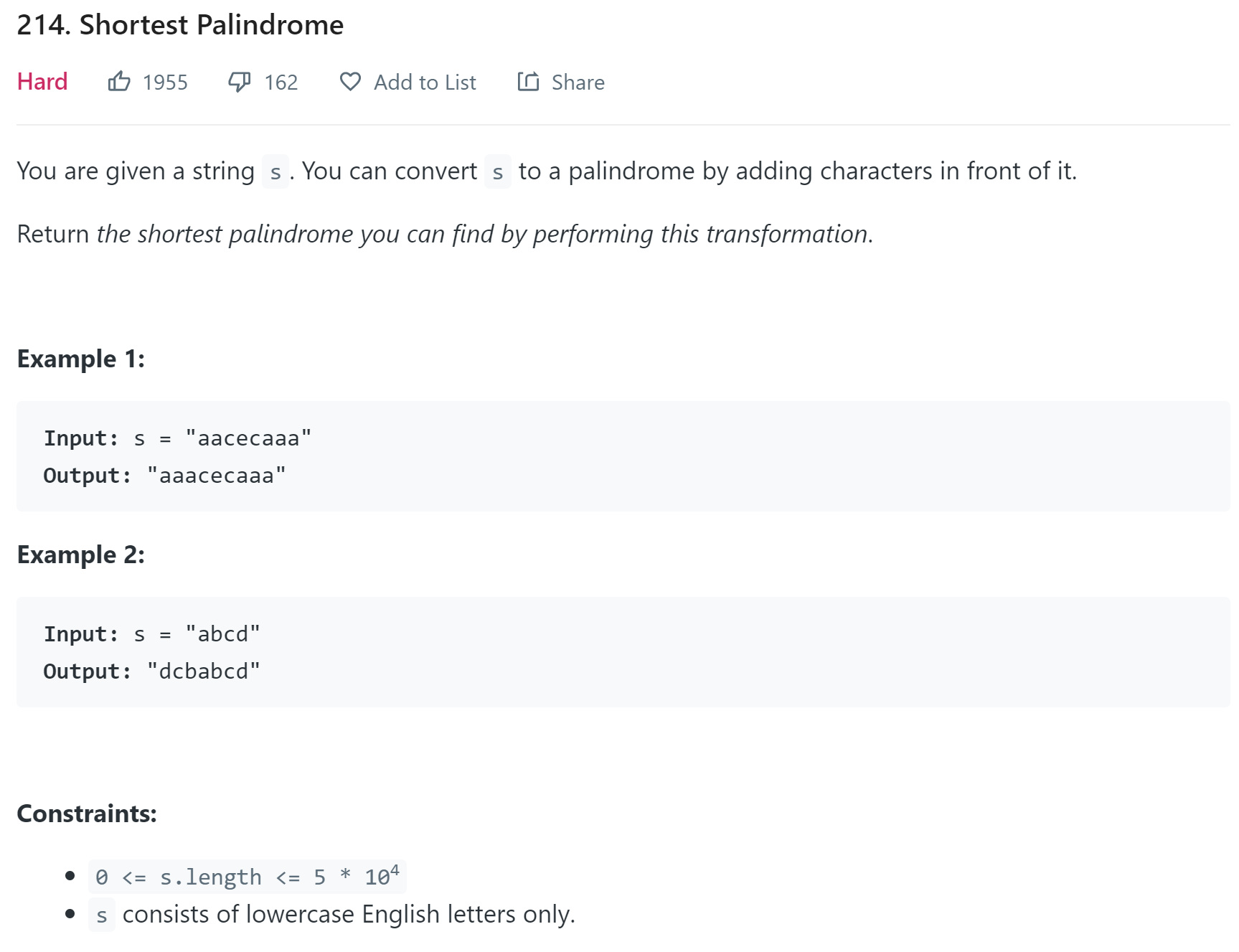Click the Constraints heading
The height and width of the screenshot is (952, 1239).
click(x=87, y=814)
